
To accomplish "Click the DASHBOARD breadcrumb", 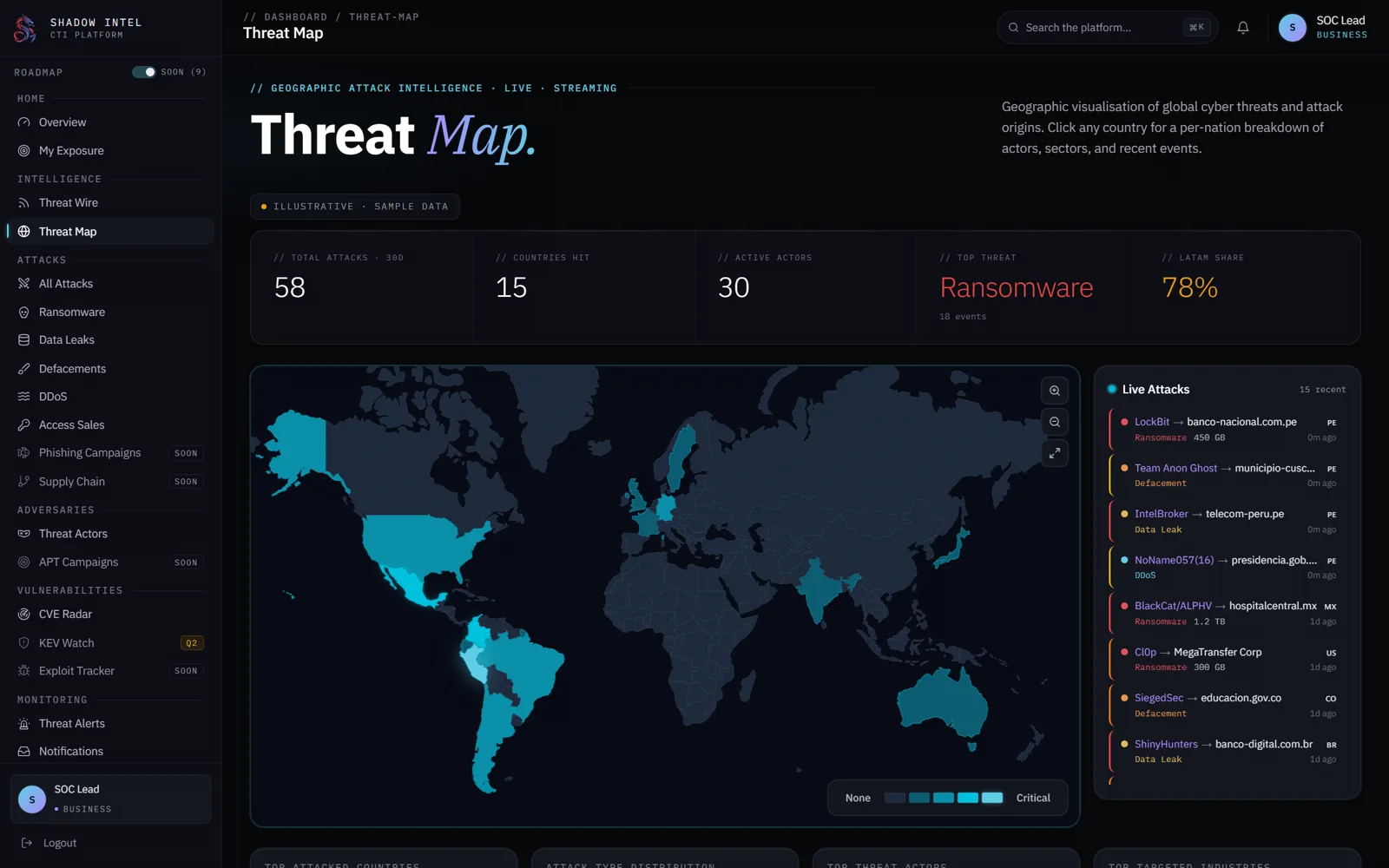I will coord(296,17).
